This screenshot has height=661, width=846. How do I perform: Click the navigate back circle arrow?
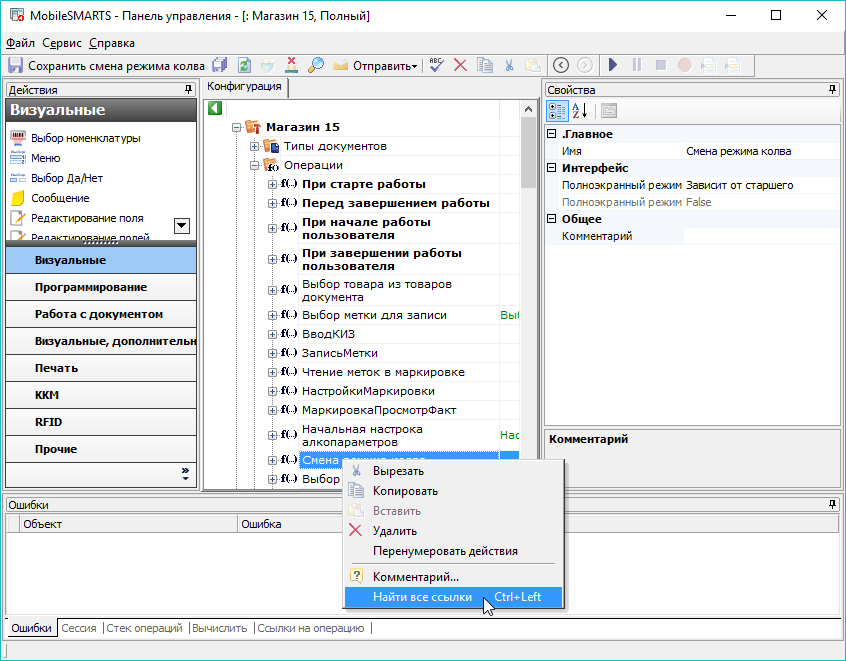coord(561,65)
